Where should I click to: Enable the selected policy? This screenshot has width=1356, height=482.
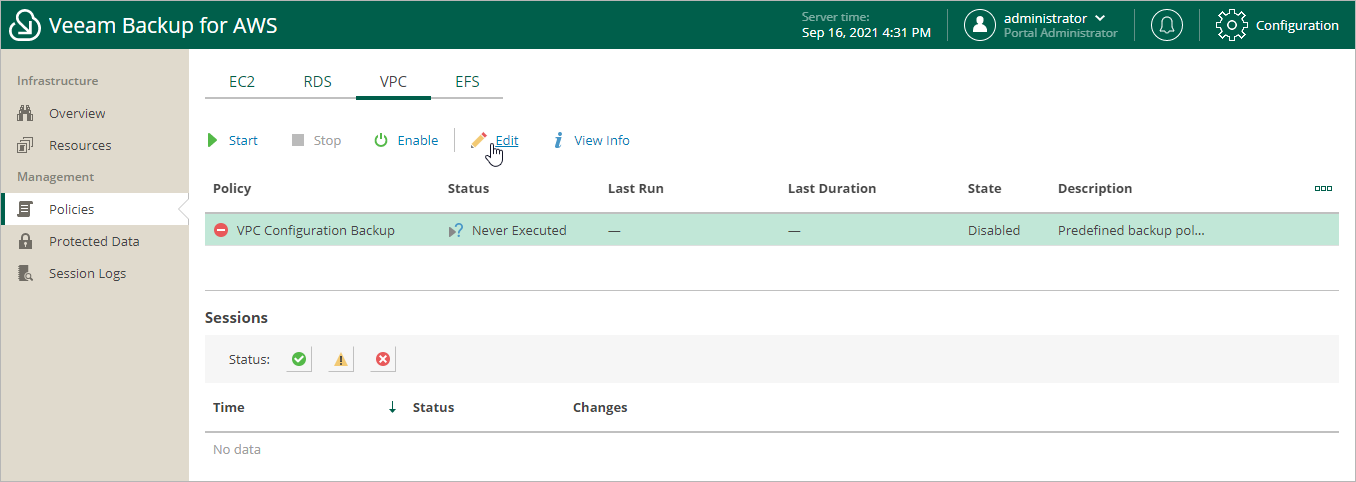(406, 141)
